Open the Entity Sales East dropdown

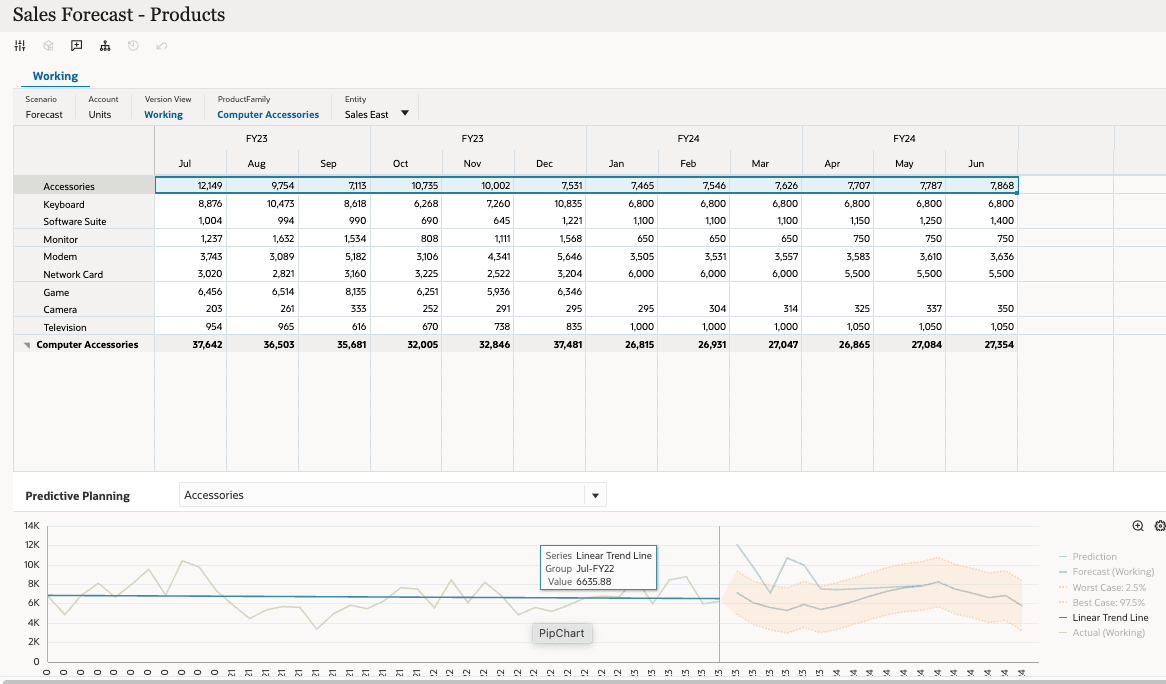pyautogui.click(x=404, y=113)
